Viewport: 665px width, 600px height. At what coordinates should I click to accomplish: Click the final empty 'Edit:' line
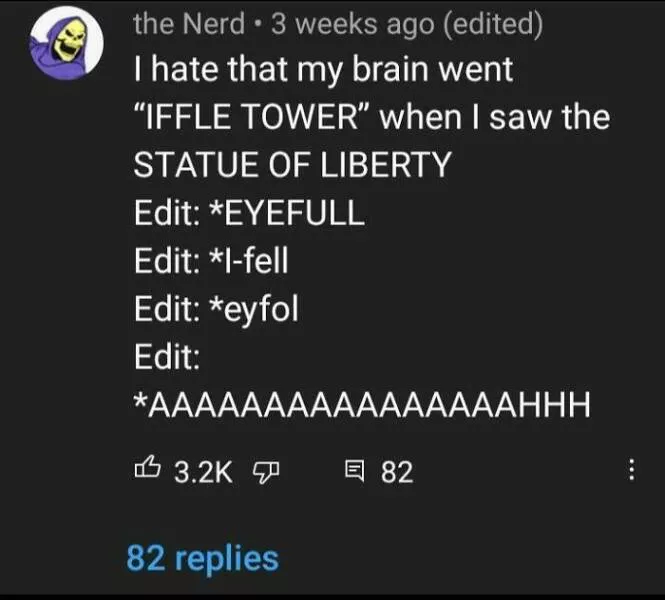pyautogui.click(x=166, y=356)
